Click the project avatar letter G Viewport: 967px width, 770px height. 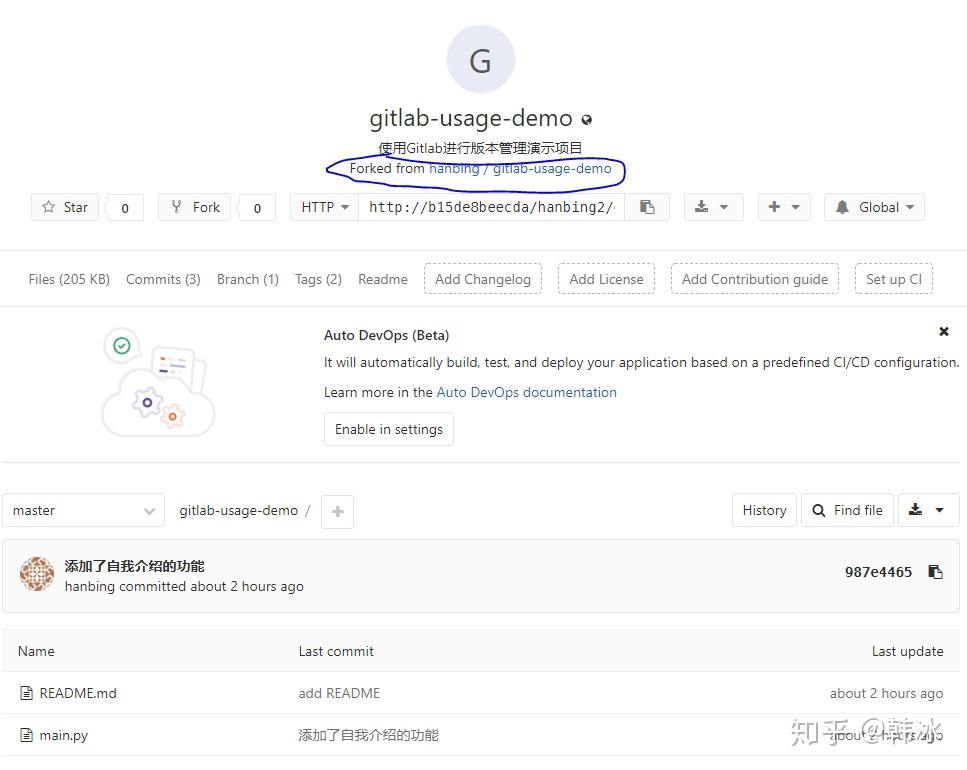click(x=480, y=59)
